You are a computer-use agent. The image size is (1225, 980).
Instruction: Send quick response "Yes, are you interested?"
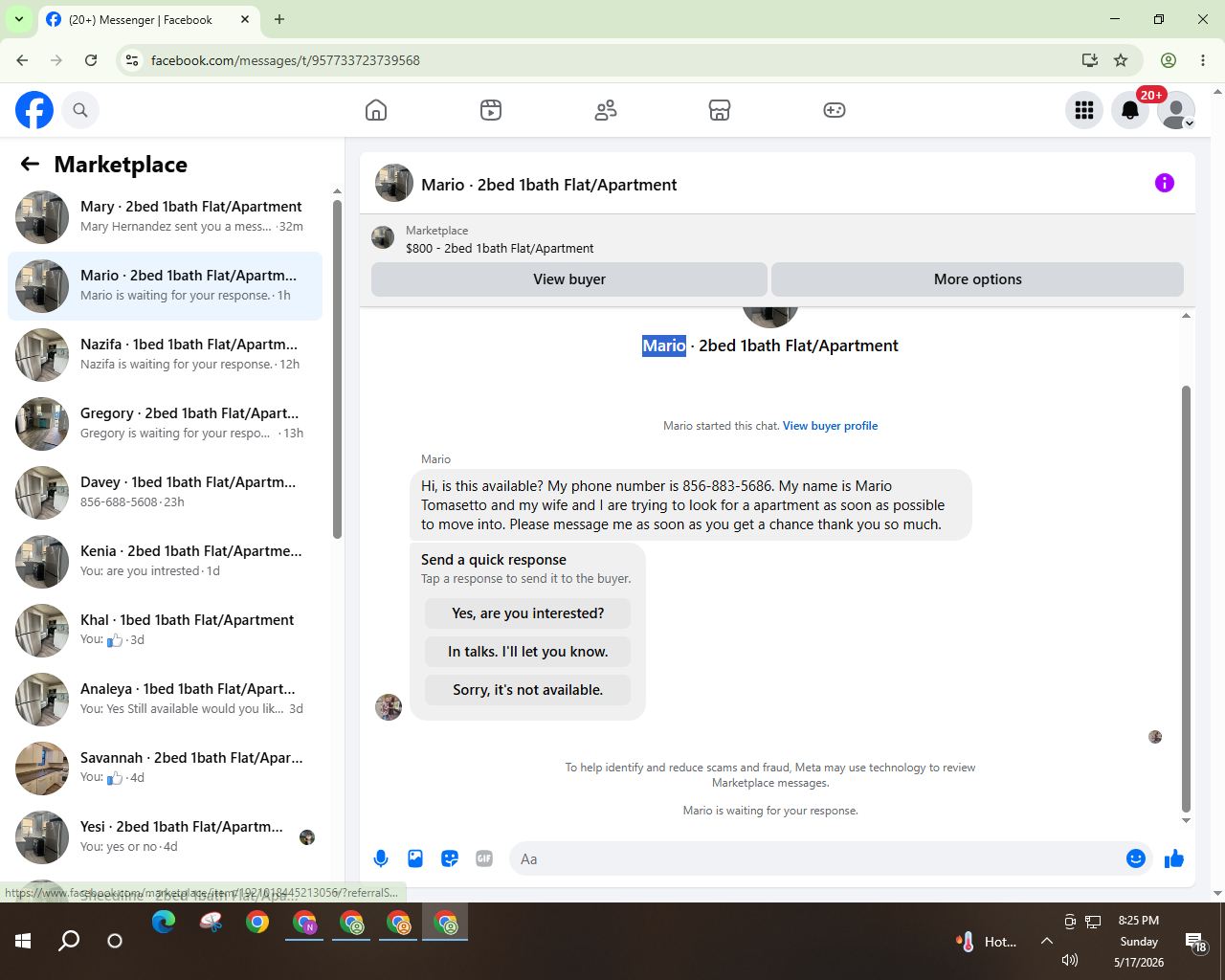[x=528, y=613]
